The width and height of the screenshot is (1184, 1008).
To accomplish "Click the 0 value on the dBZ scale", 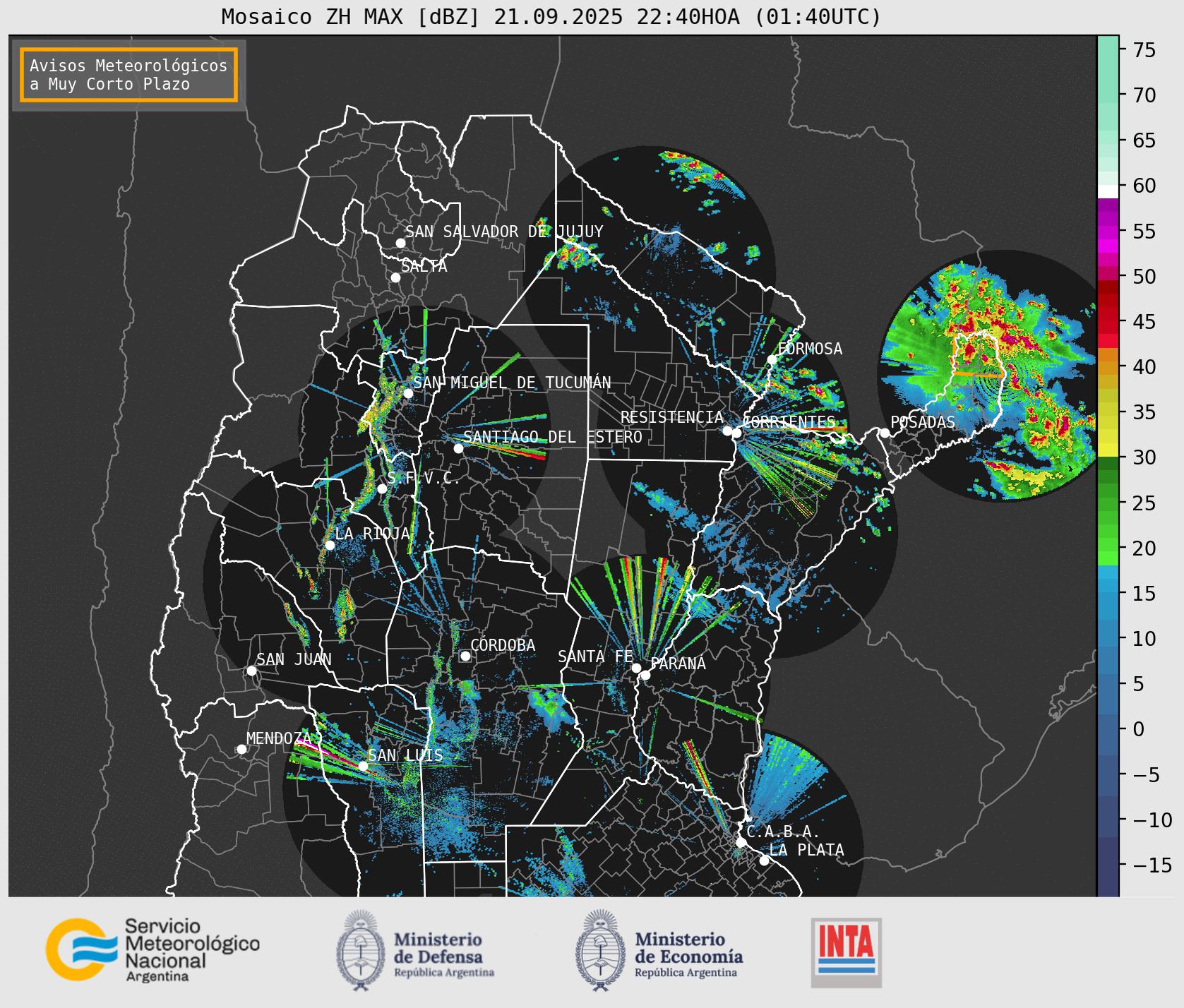I will pyautogui.click(x=1139, y=729).
